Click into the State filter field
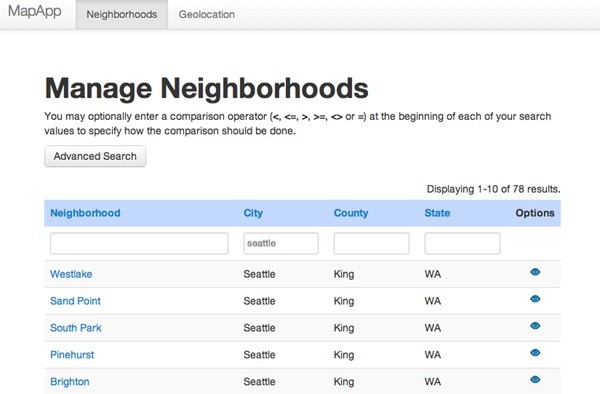This screenshot has height=394, width=600. (x=462, y=243)
